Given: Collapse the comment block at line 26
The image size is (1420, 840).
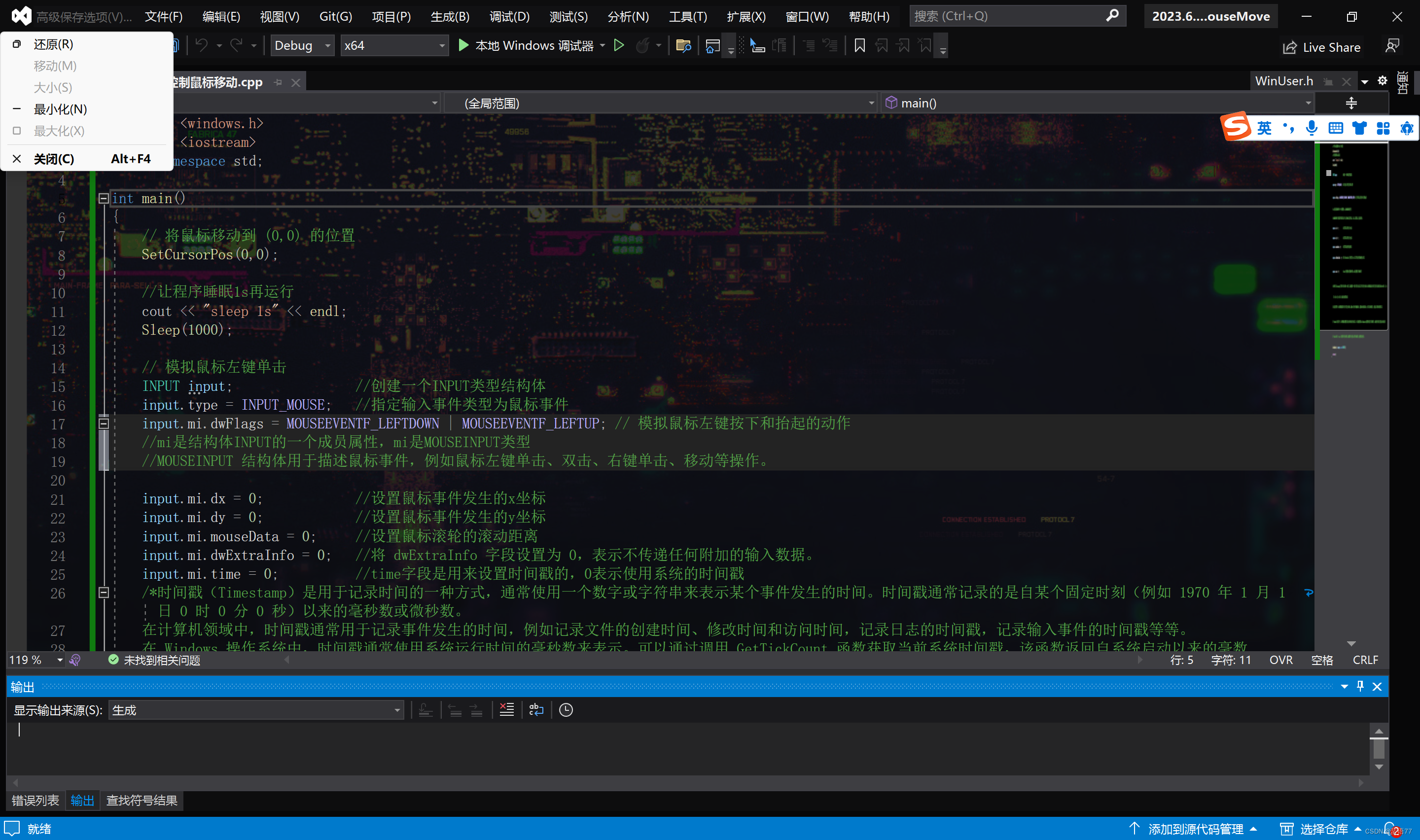Looking at the screenshot, I should [104, 593].
